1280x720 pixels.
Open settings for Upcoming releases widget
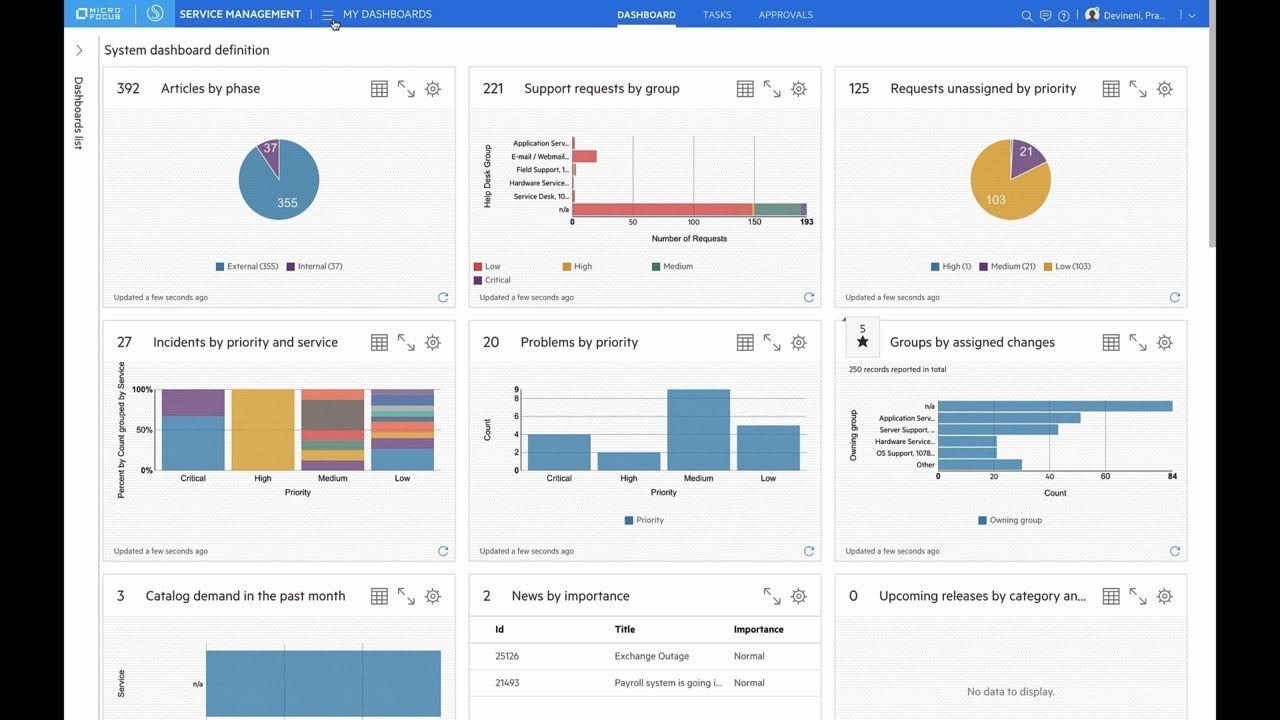(1165, 596)
